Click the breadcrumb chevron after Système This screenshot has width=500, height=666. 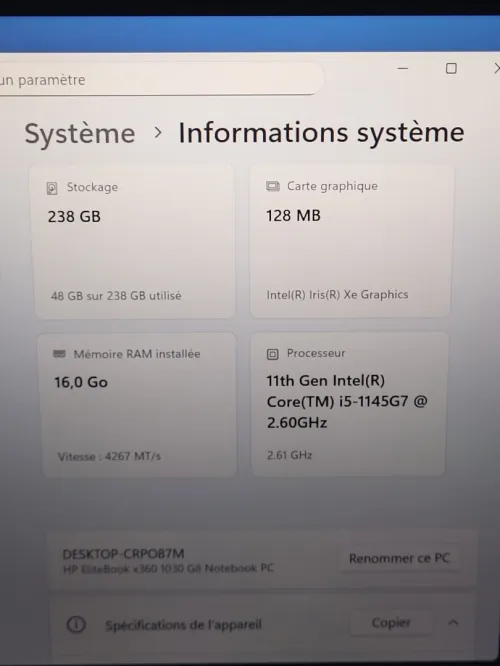coord(158,133)
